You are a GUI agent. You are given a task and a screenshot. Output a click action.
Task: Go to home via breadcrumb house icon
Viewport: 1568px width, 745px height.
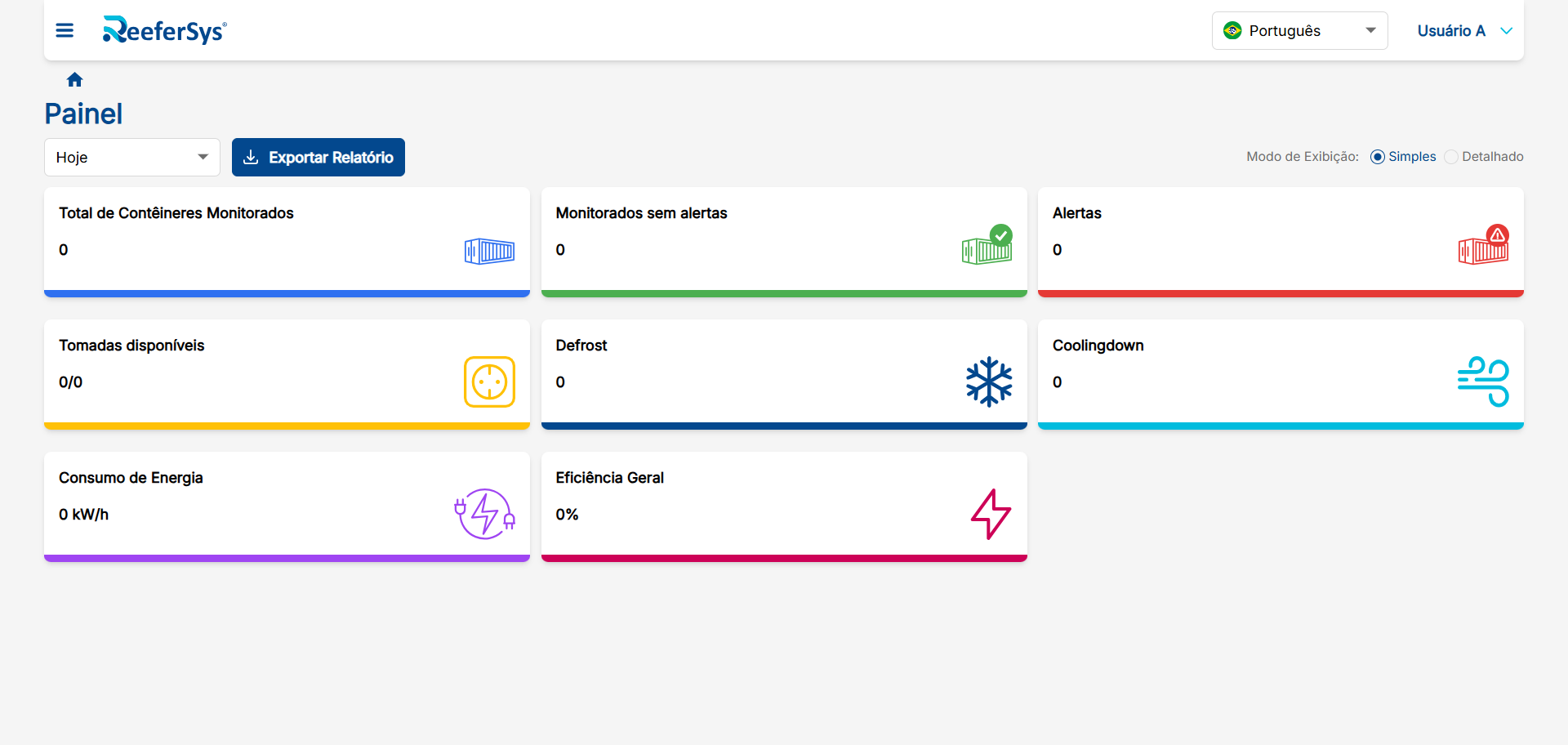(x=75, y=79)
